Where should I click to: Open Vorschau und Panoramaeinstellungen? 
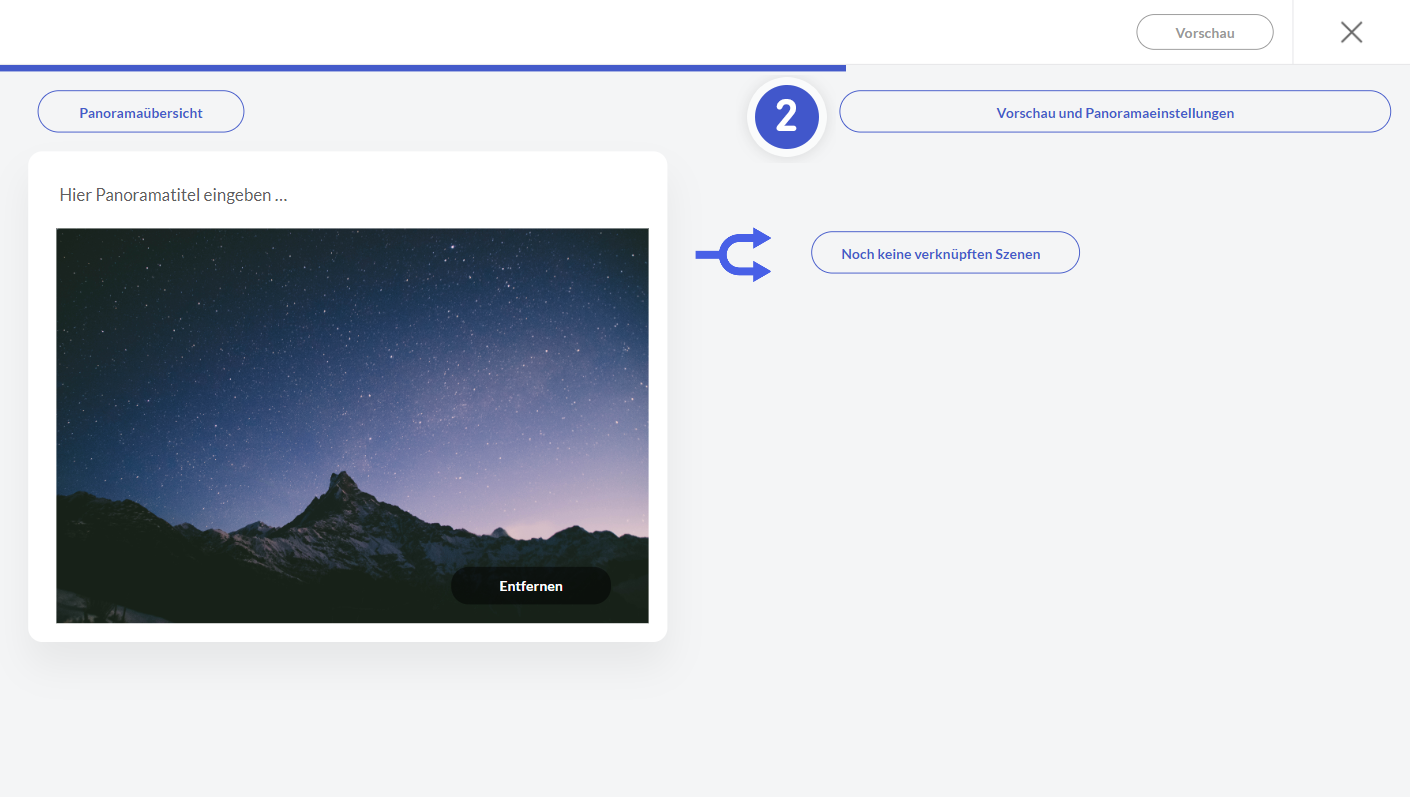1114,112
